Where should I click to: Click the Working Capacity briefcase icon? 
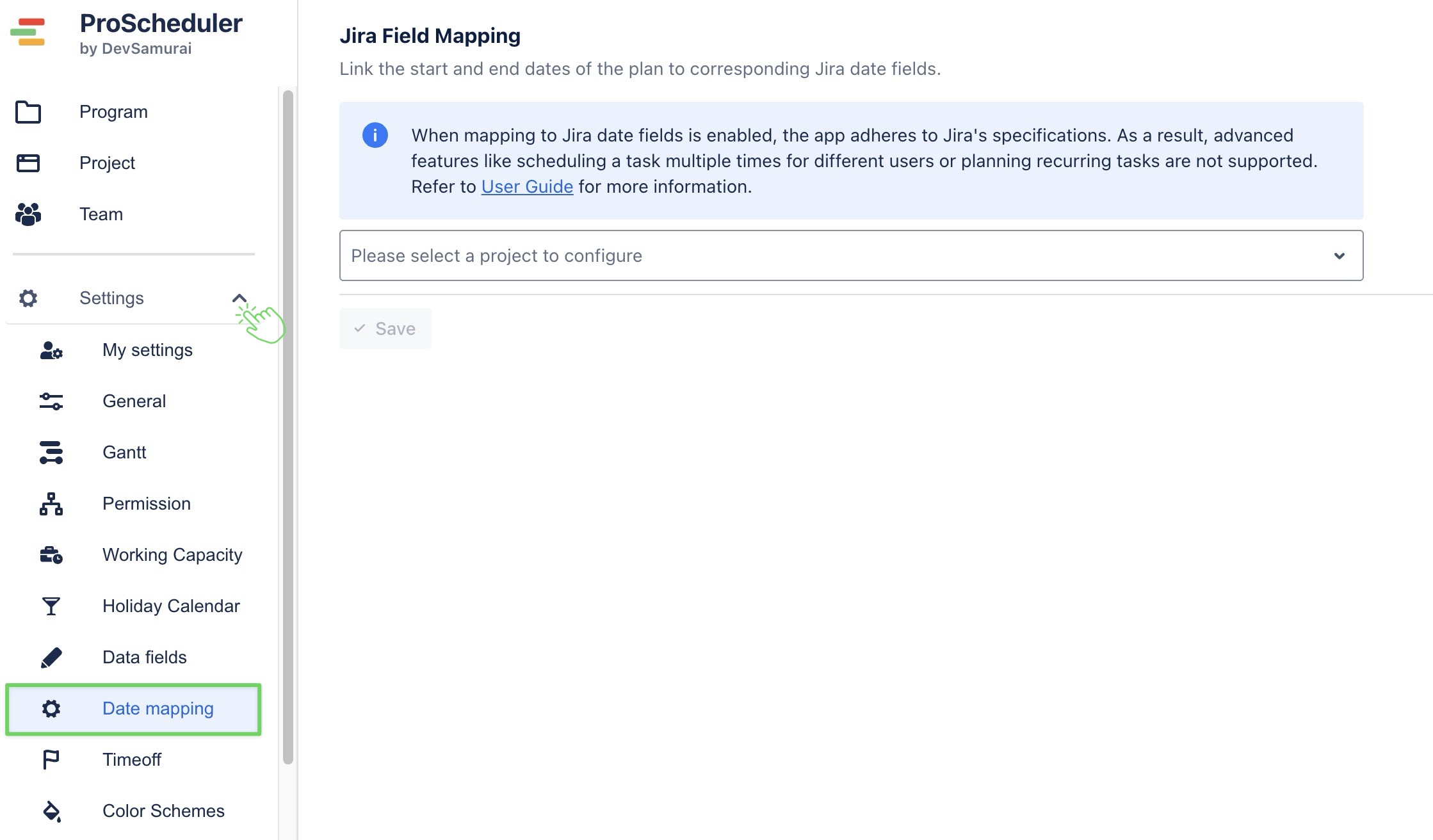coord(51,555)
